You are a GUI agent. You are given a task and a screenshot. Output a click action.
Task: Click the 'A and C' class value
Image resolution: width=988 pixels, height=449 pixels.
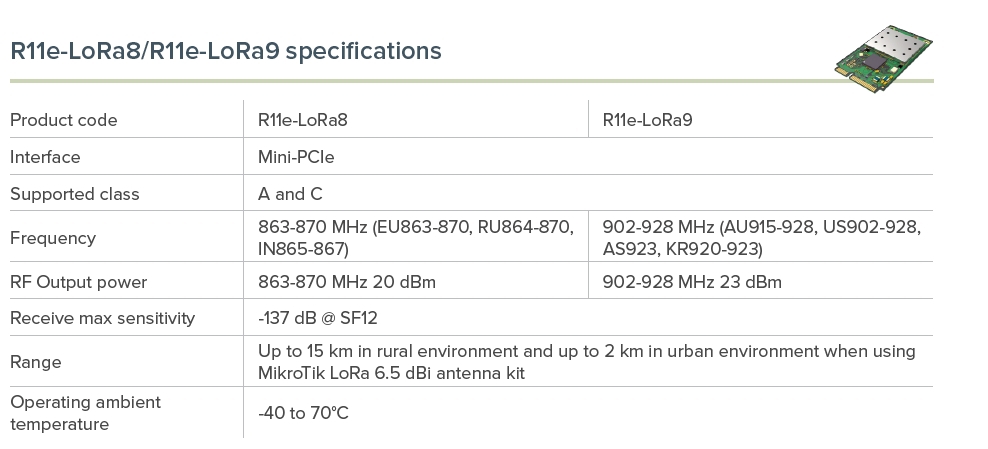pos(290,194)
